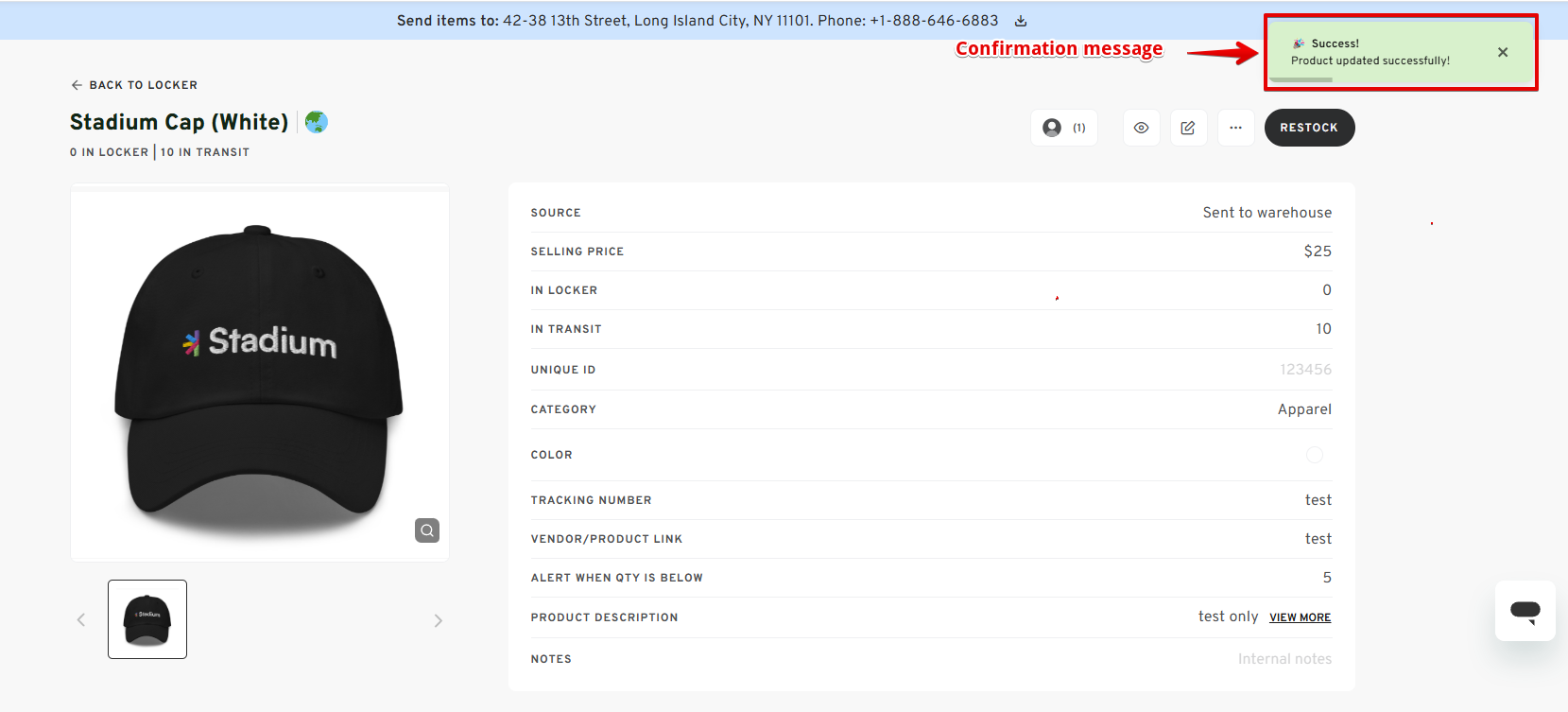
Task: Click the Apparel category value
Action: [1305, 409]
